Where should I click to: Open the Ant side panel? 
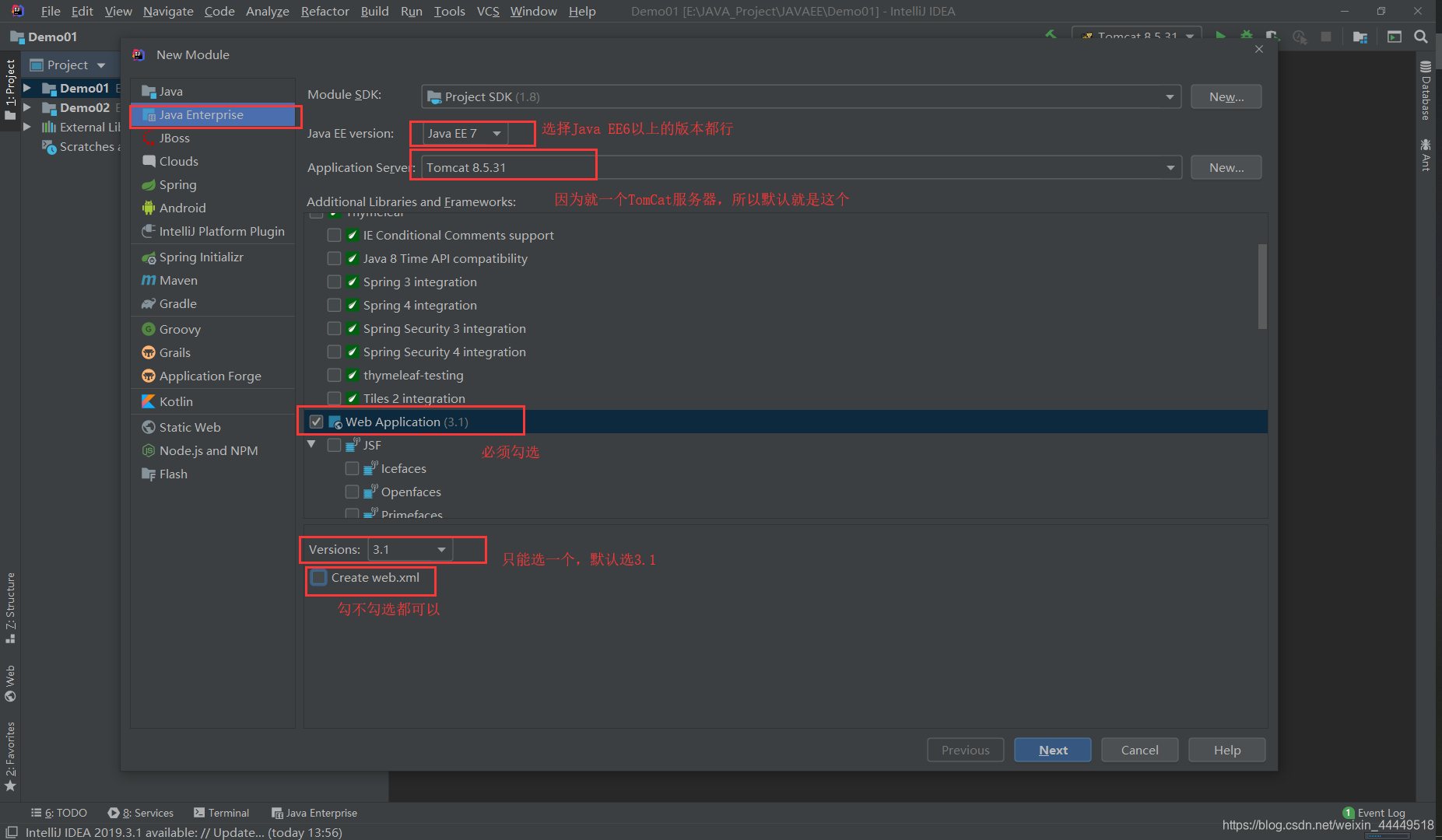1426,155
